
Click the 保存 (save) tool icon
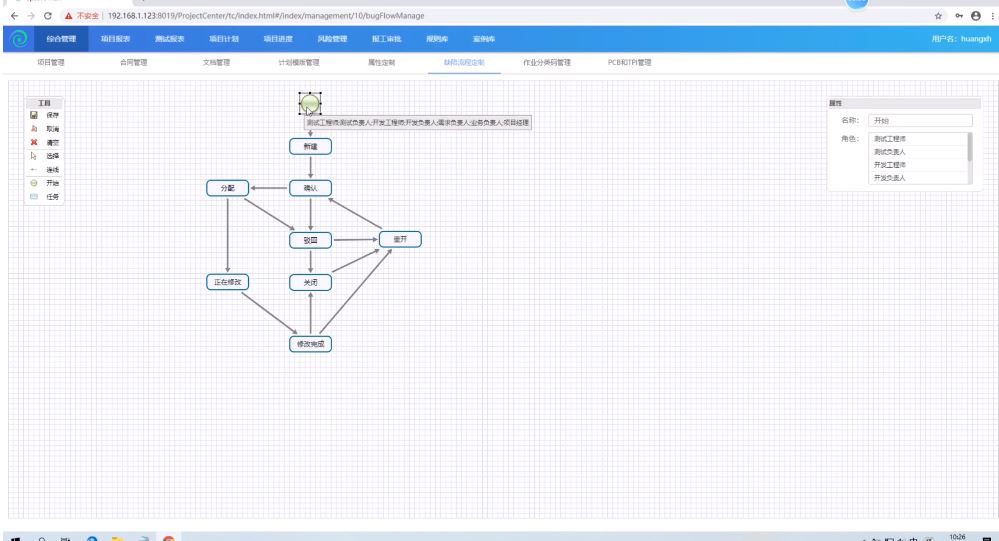pos(34,115)
